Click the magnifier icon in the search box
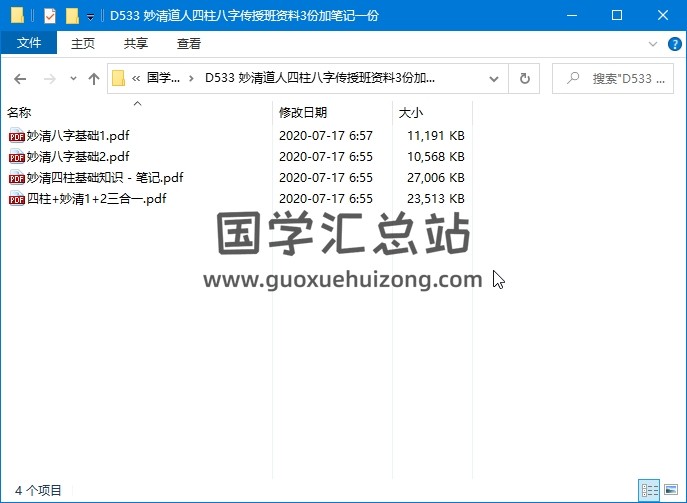This screenshot has width=687, height=503. click(573, 78)
